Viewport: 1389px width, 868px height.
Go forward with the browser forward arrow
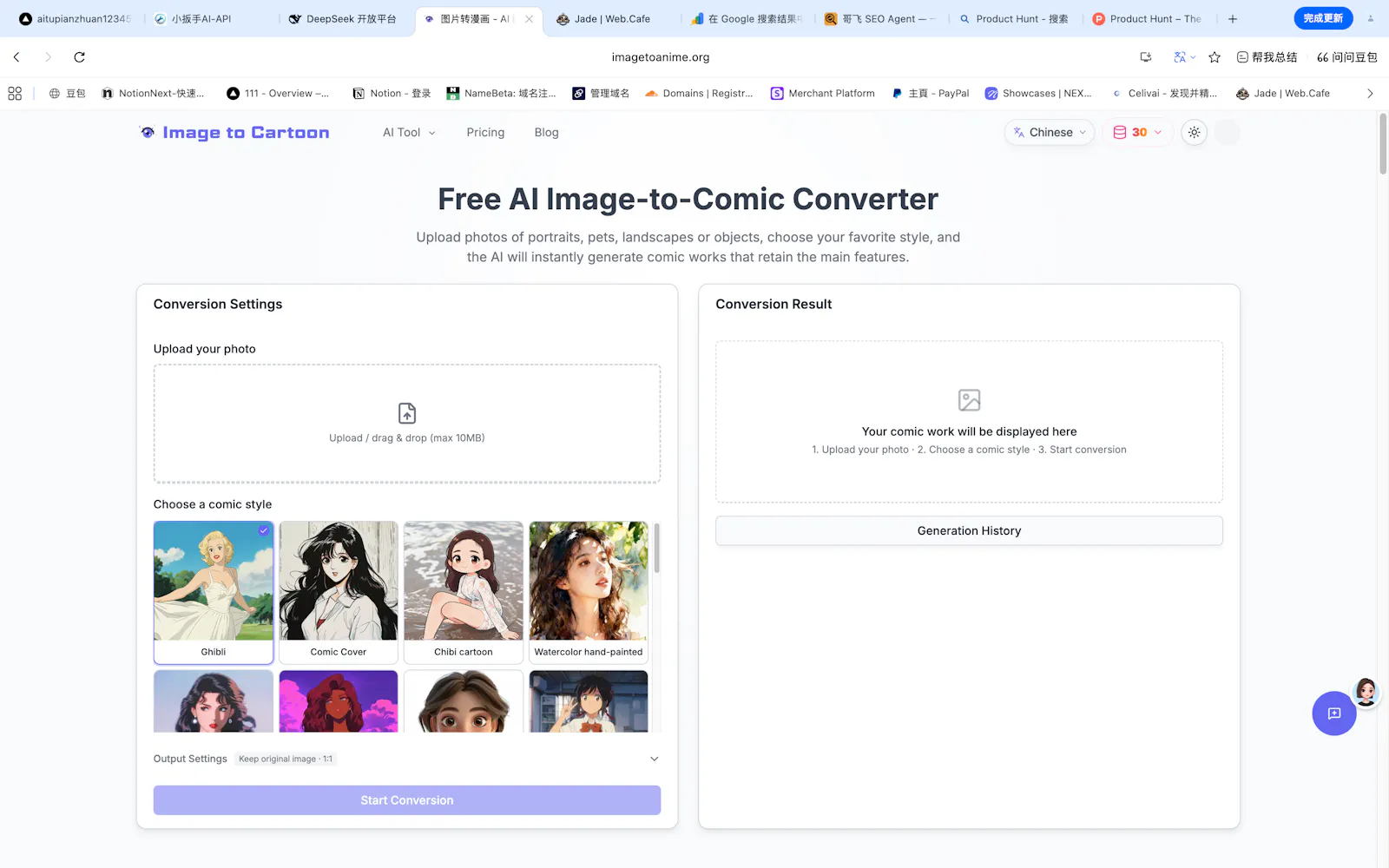click(x=48, y=57)
